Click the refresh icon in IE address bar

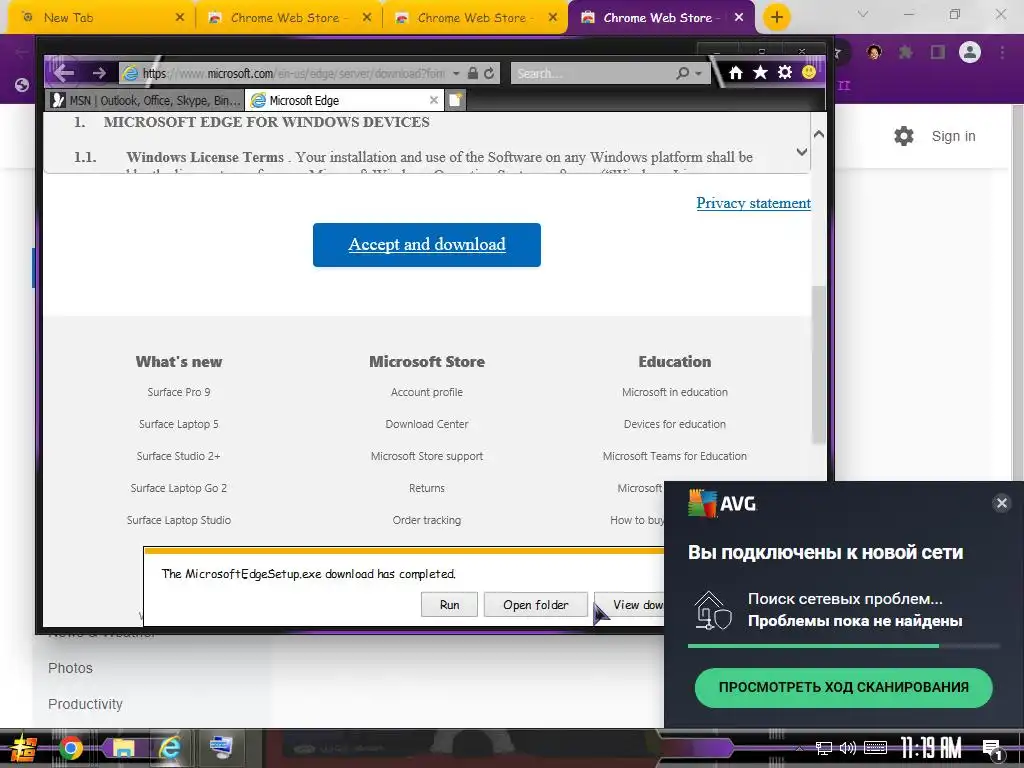click(x=489, y=73)
